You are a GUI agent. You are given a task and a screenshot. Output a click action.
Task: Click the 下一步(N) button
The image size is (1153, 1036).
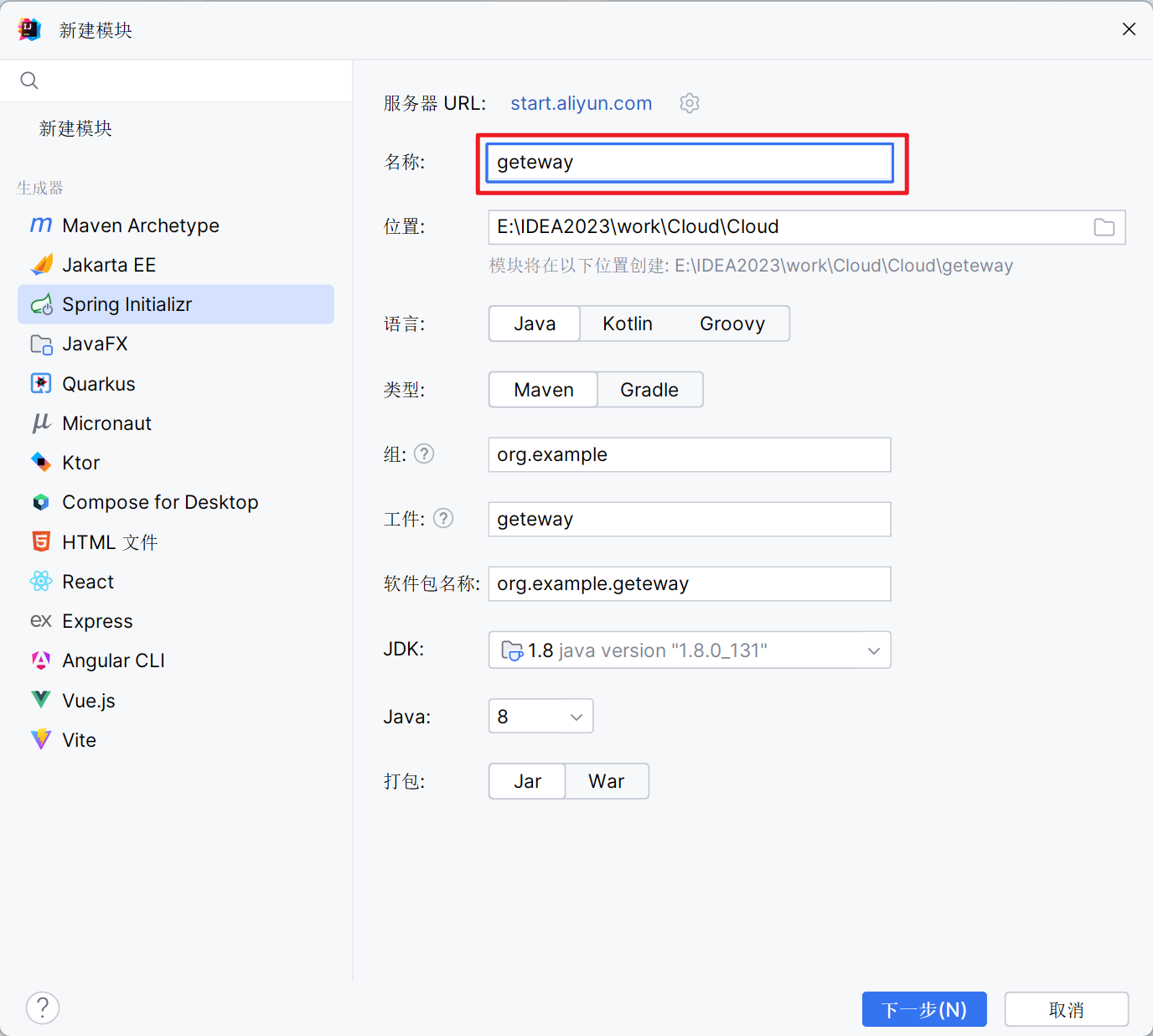click(924, 1009)
